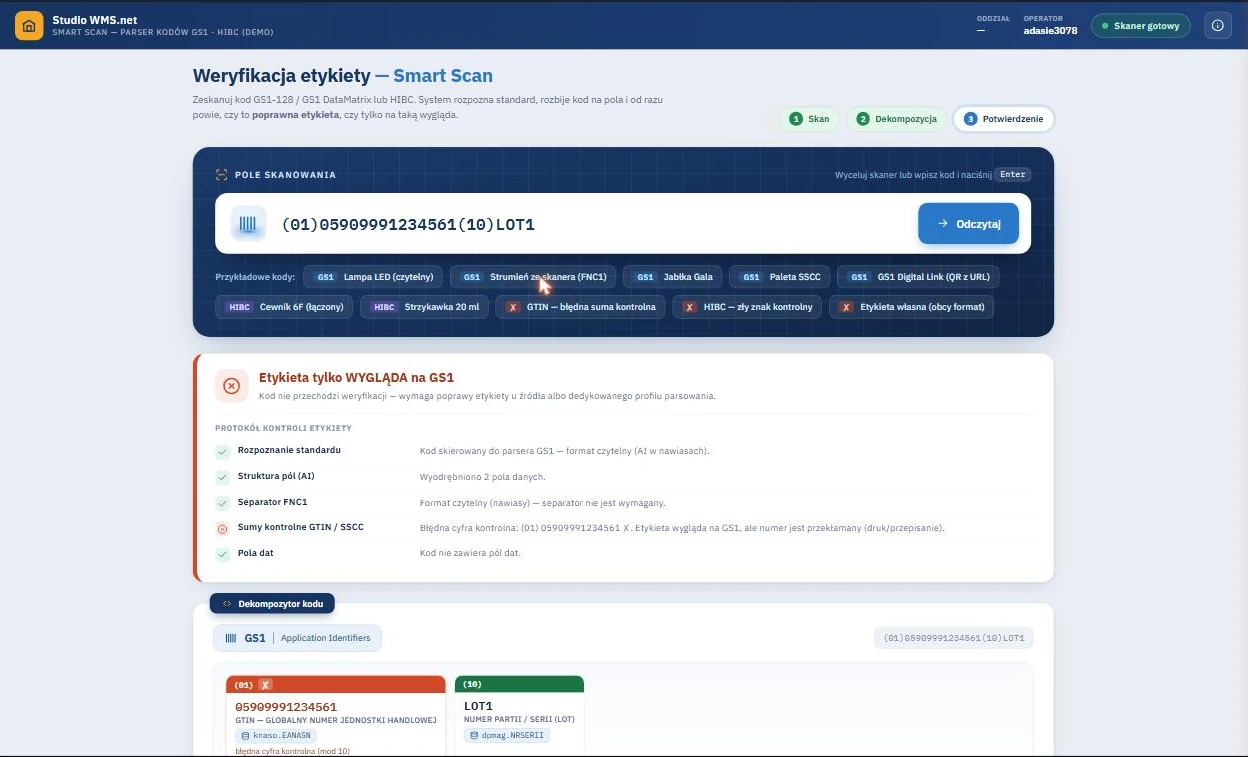Click the barcode icon on the GS1 Application Identifiers chip
The height and width of the screenshot is (757, 1248).
click(x=231, y=638)
